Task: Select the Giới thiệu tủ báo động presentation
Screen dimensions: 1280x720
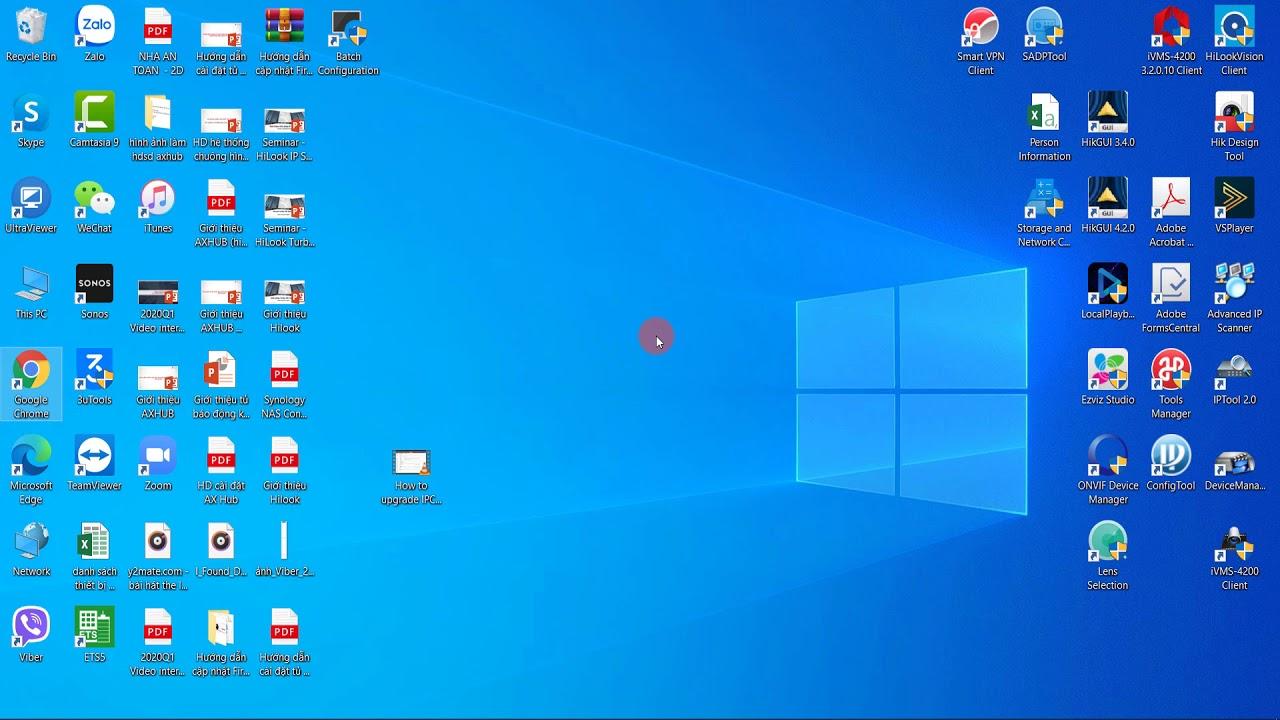Action: coord(221,386)
